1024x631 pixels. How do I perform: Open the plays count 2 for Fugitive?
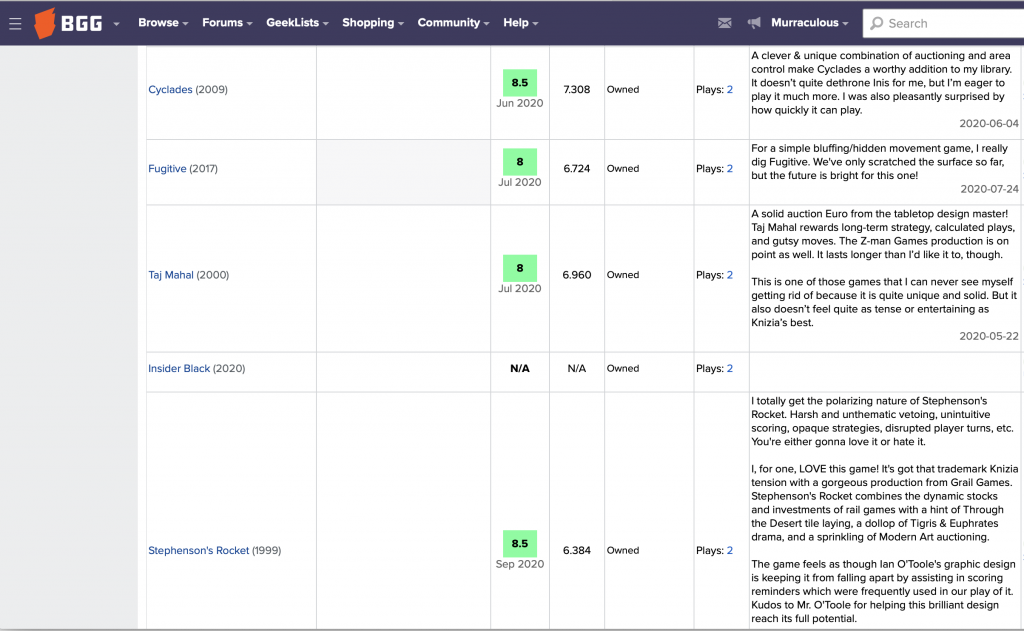pos(729,169)
